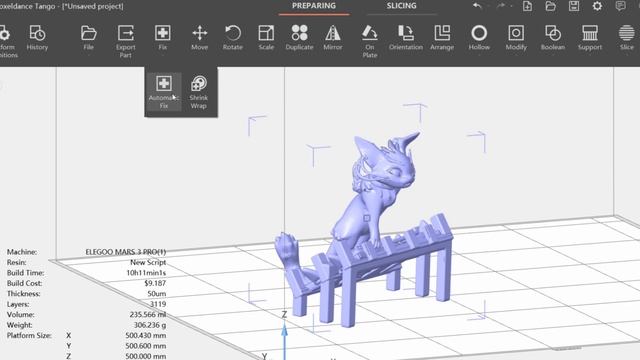Click layers value 3119
640x360 pixels.
[158, 304]
